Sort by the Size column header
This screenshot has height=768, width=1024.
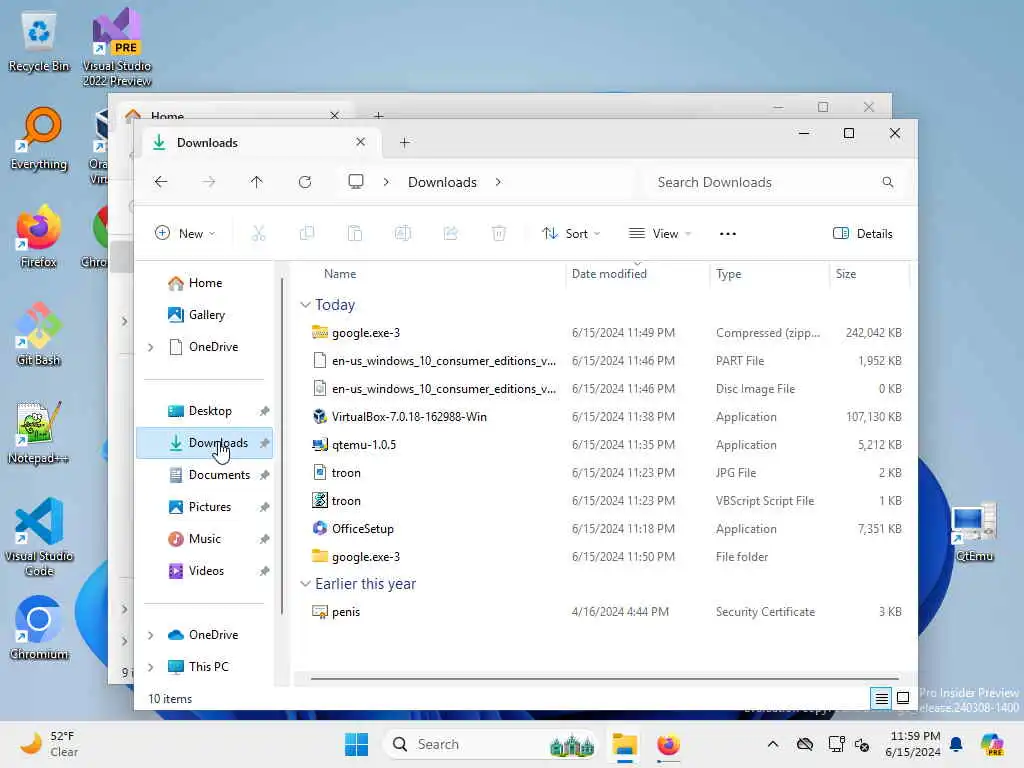coord(846,274)
